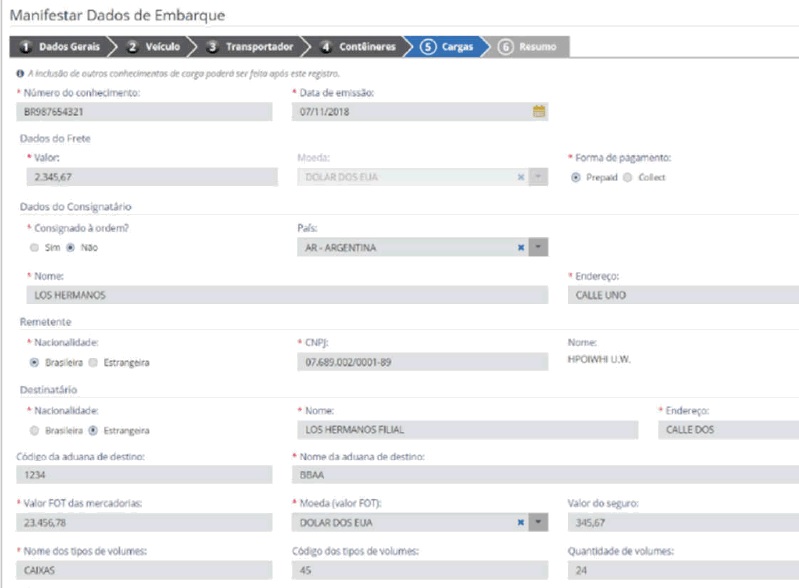The image size is (799, 588).
Task: Open the Resumo step
Action: (530, 47)
